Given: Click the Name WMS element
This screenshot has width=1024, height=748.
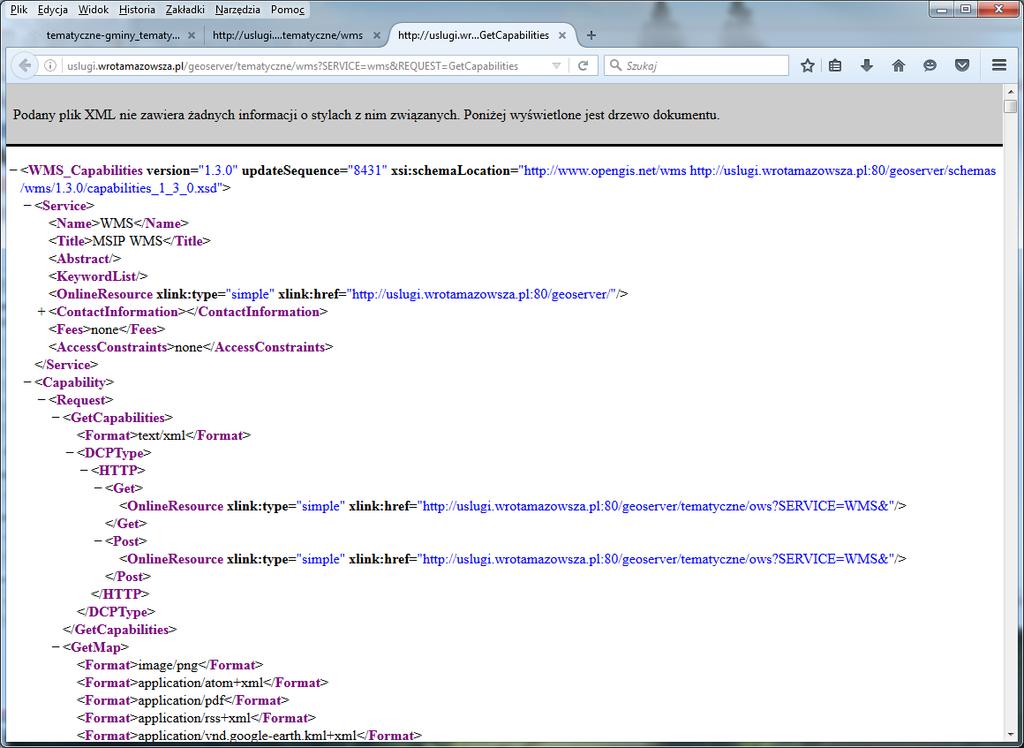Looking at the screenshot, I should pyautogui.click(x=119, y=223).
